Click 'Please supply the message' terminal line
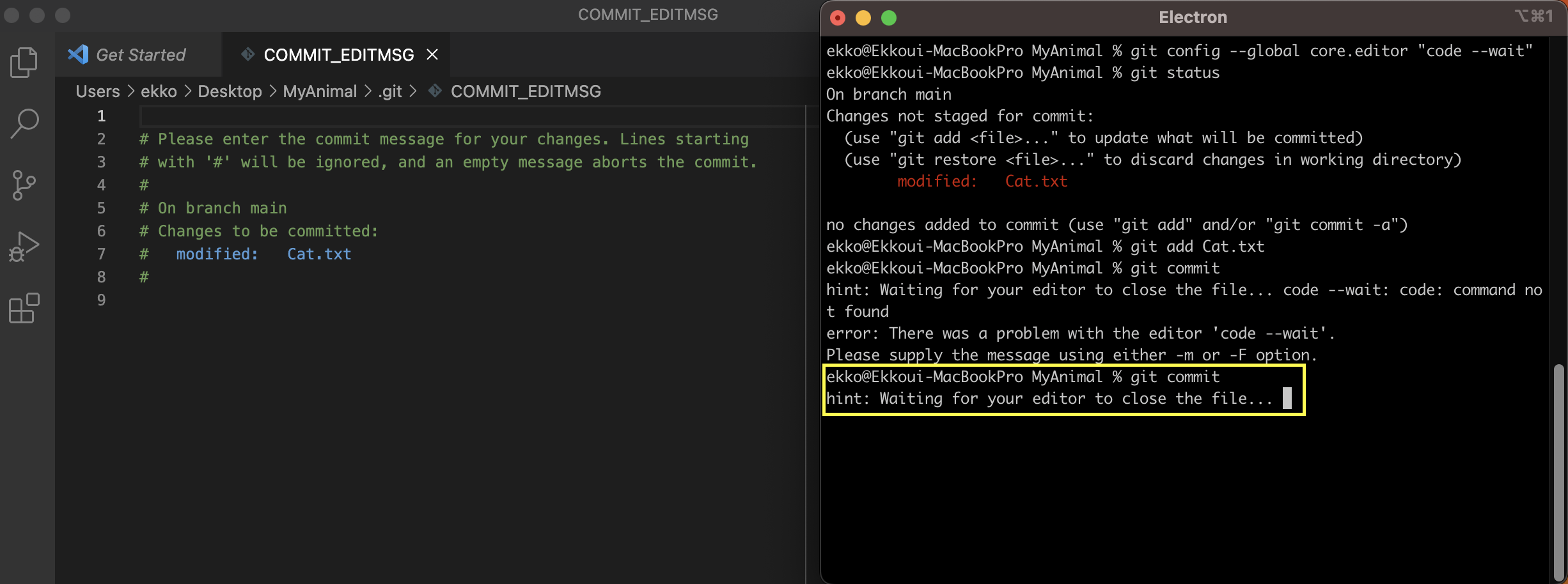Screen dimensions: 1568x584 [1071, 355]
